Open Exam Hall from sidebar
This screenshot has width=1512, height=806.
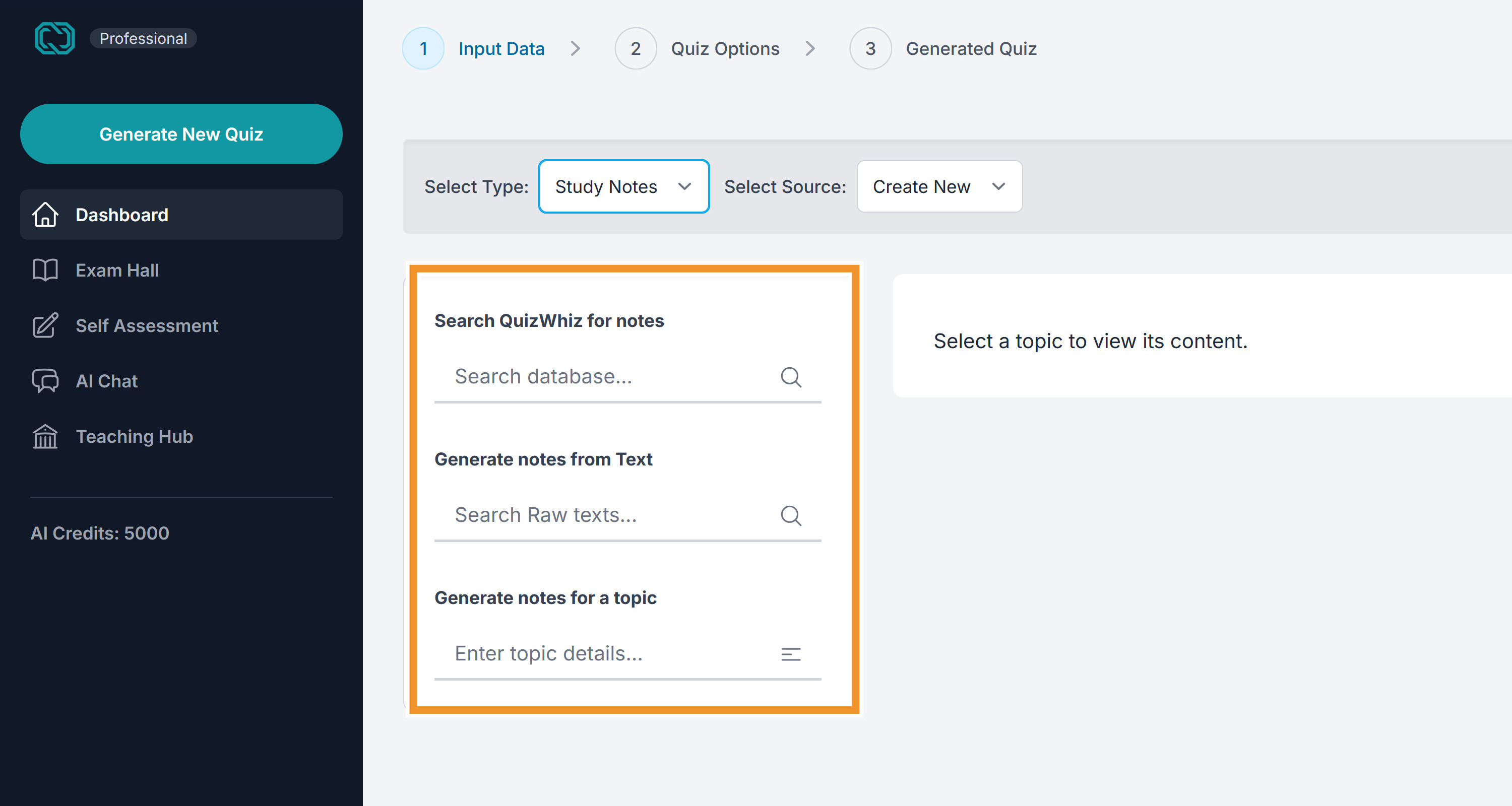point(181,270)
